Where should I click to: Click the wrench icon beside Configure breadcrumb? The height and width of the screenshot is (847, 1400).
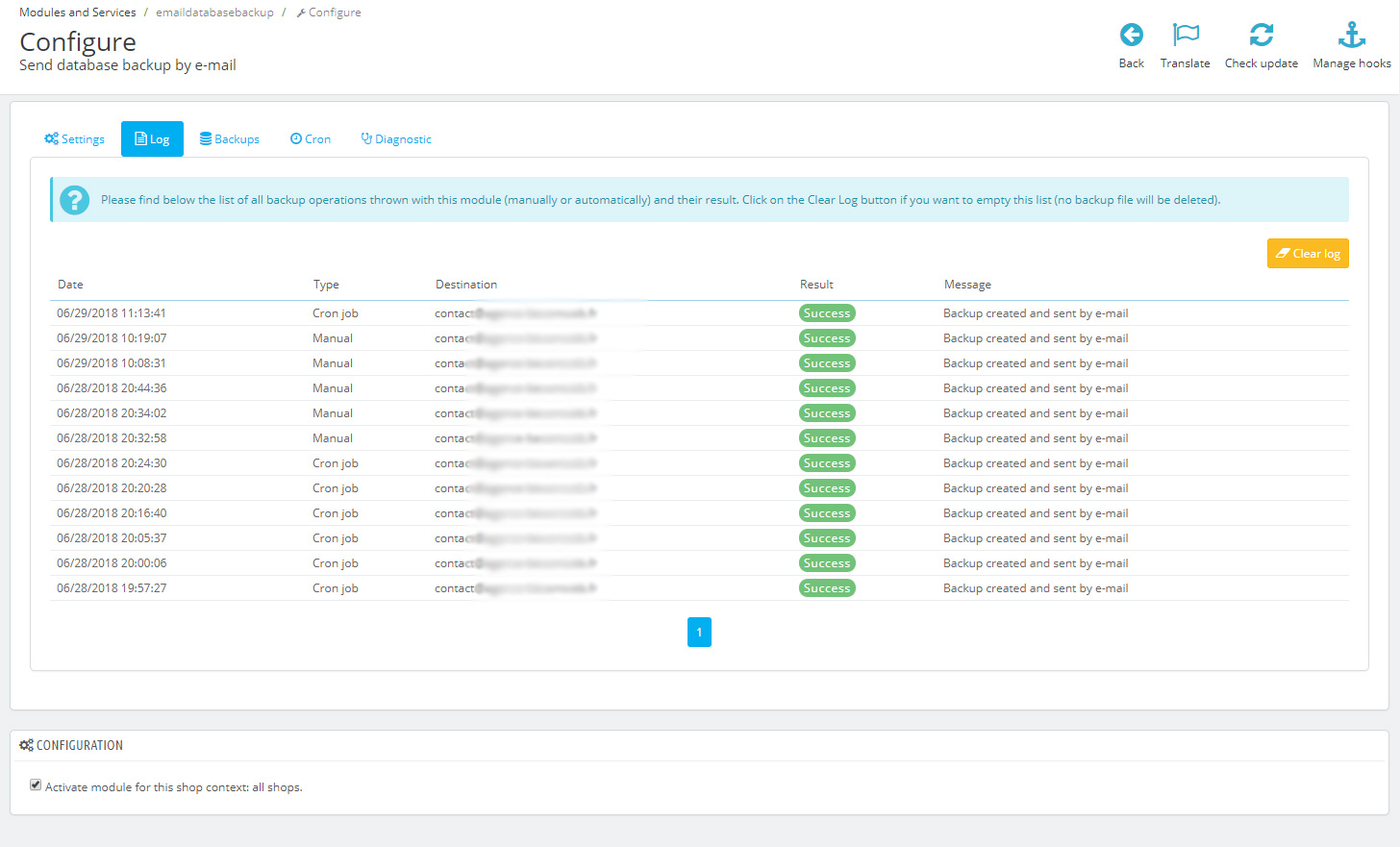pos(301,13)
